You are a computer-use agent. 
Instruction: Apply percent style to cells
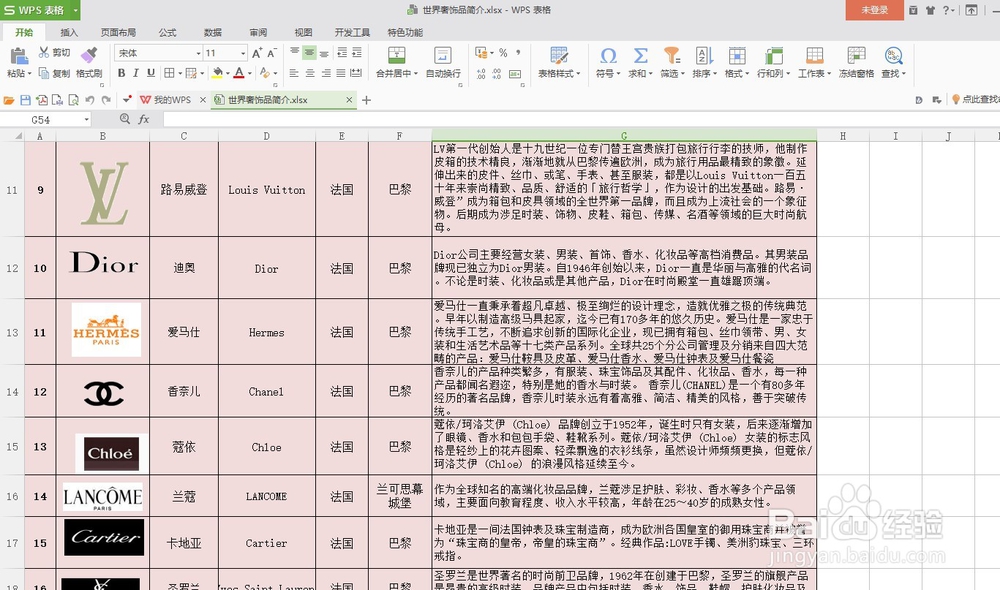[x=503, y=53]
